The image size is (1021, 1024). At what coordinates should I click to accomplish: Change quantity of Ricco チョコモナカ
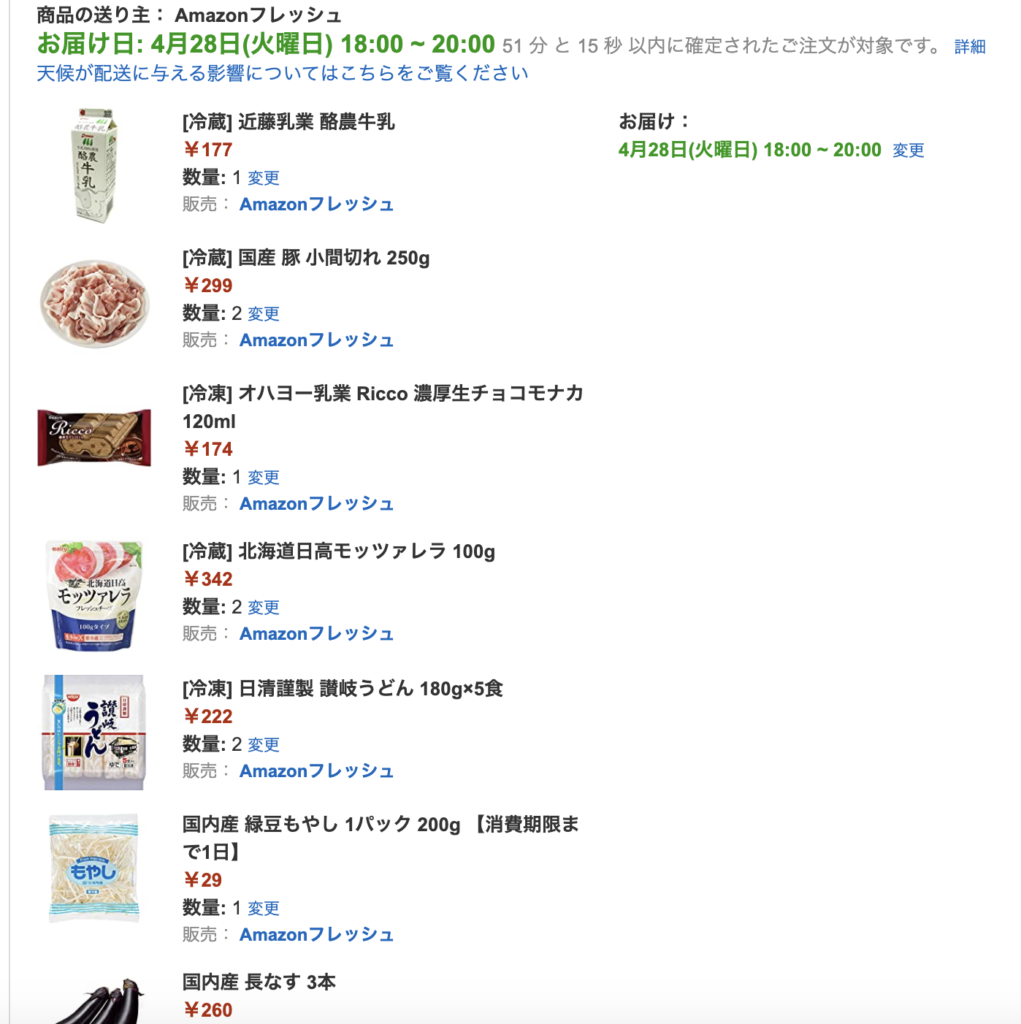pos(263,477)
